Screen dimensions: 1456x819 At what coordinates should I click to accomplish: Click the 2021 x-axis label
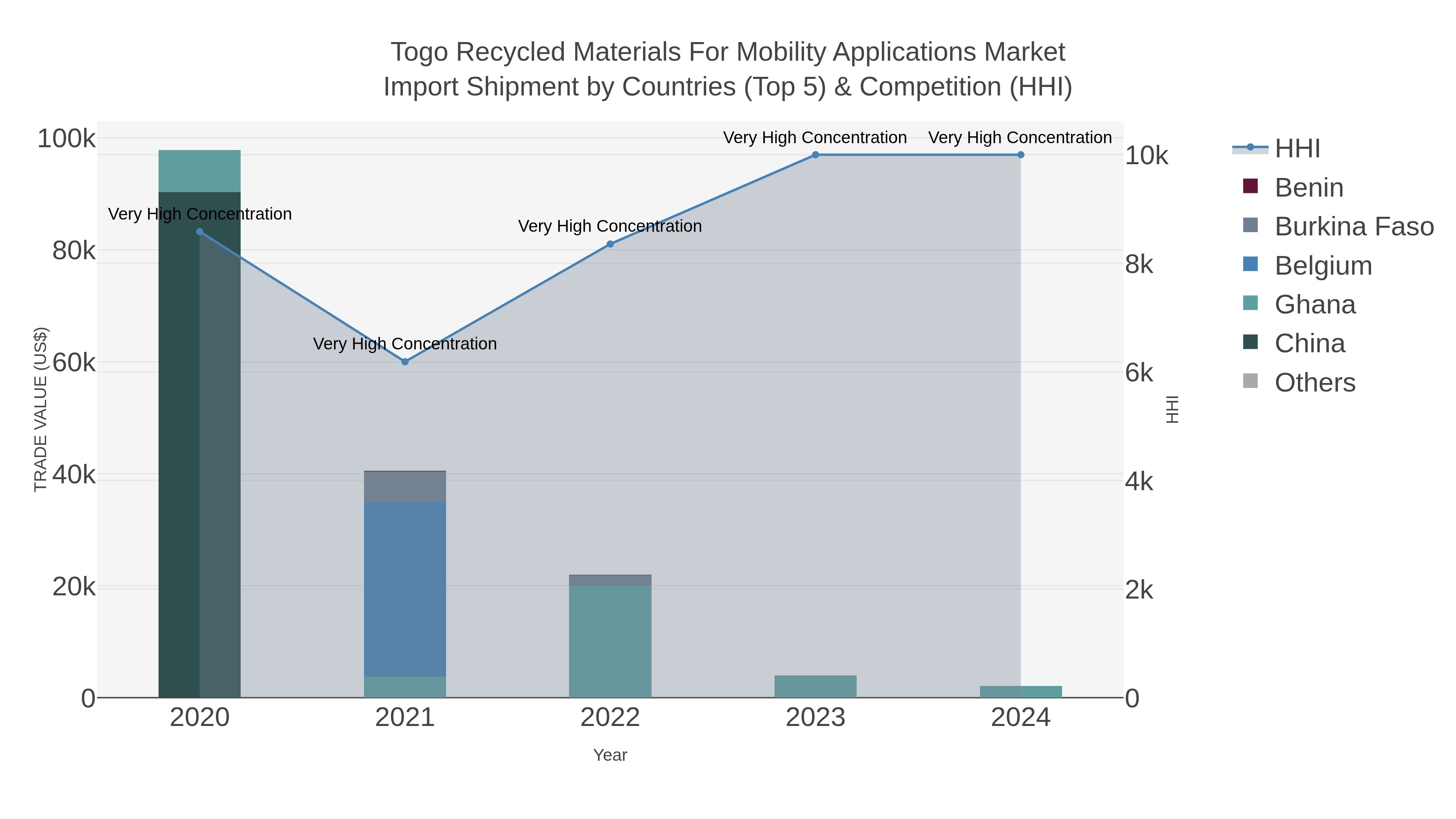pyautogui.click(x=405, y=718)
